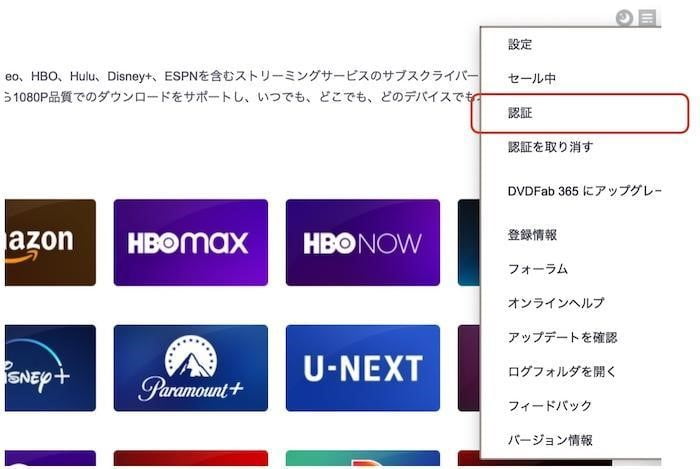
Task: Open 設定 from the menu
Action: (x=520, y=44)
